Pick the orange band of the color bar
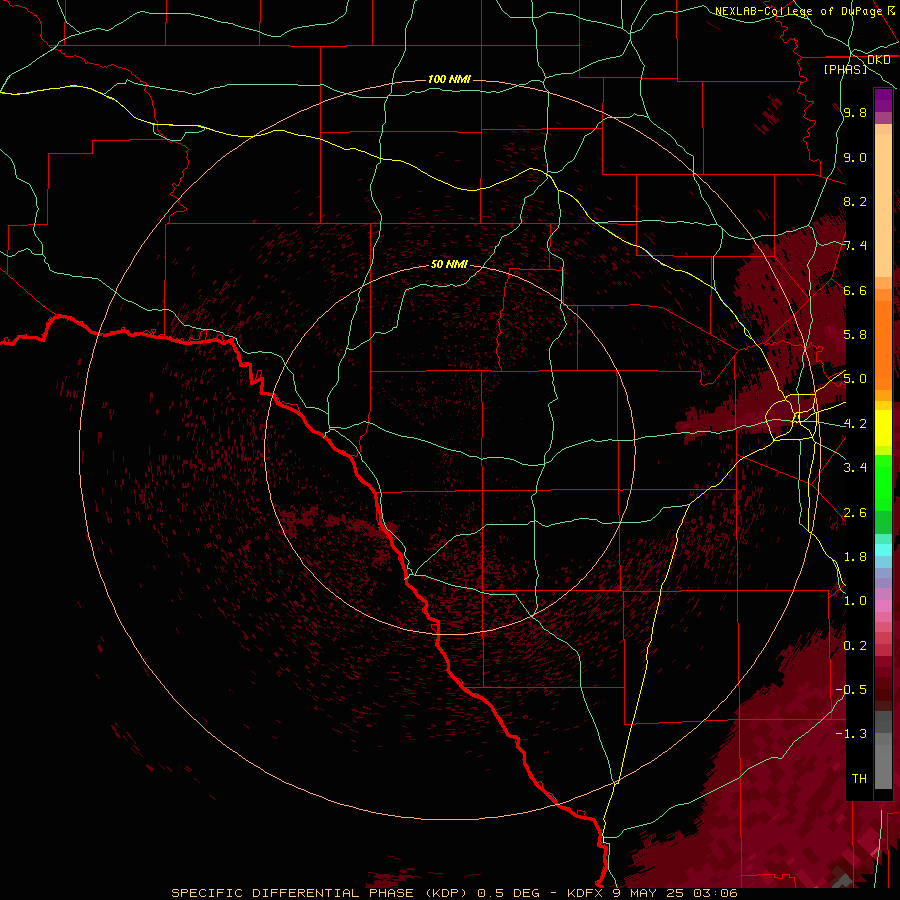 [x=883, y=344]
